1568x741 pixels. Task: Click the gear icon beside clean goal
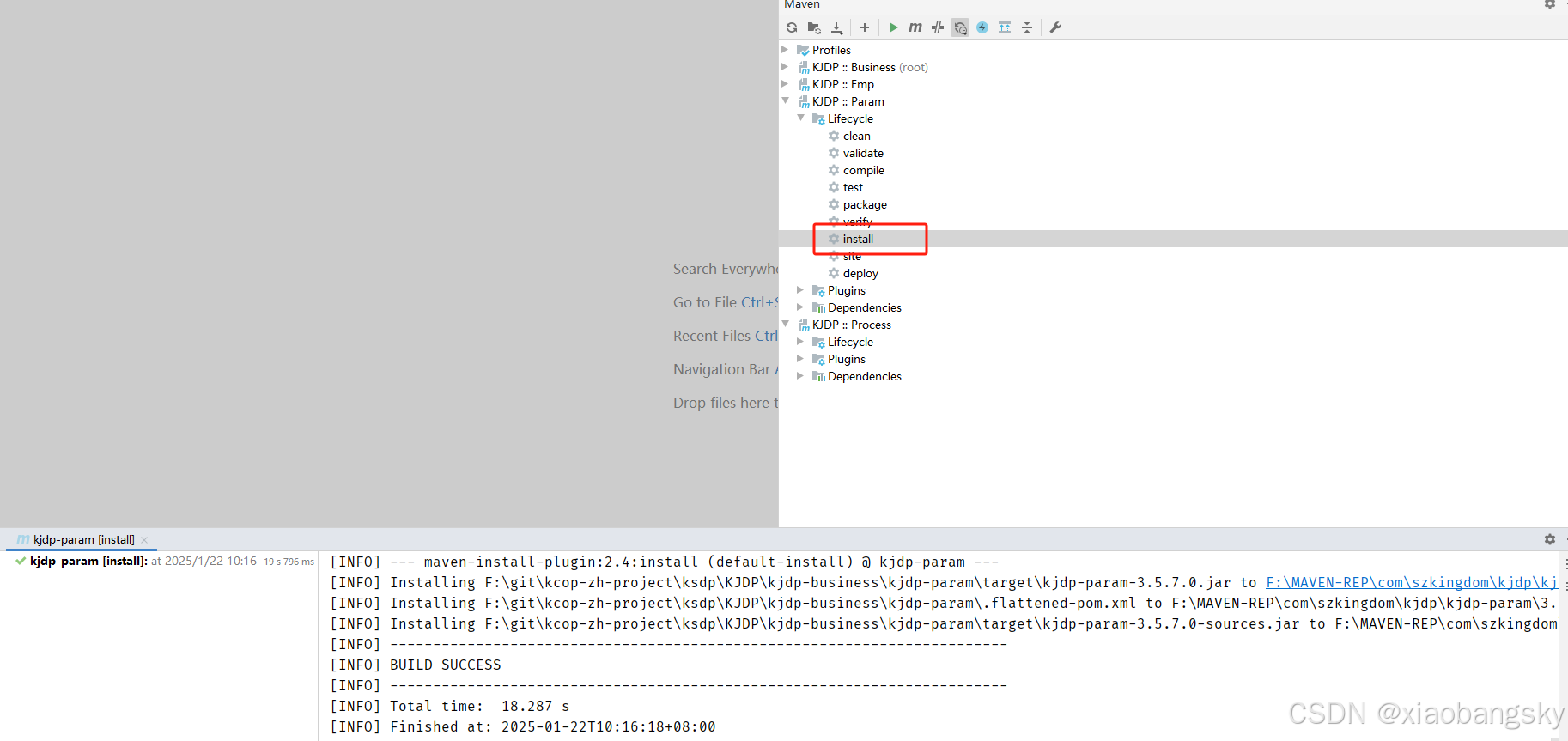(x=833, y=136)
